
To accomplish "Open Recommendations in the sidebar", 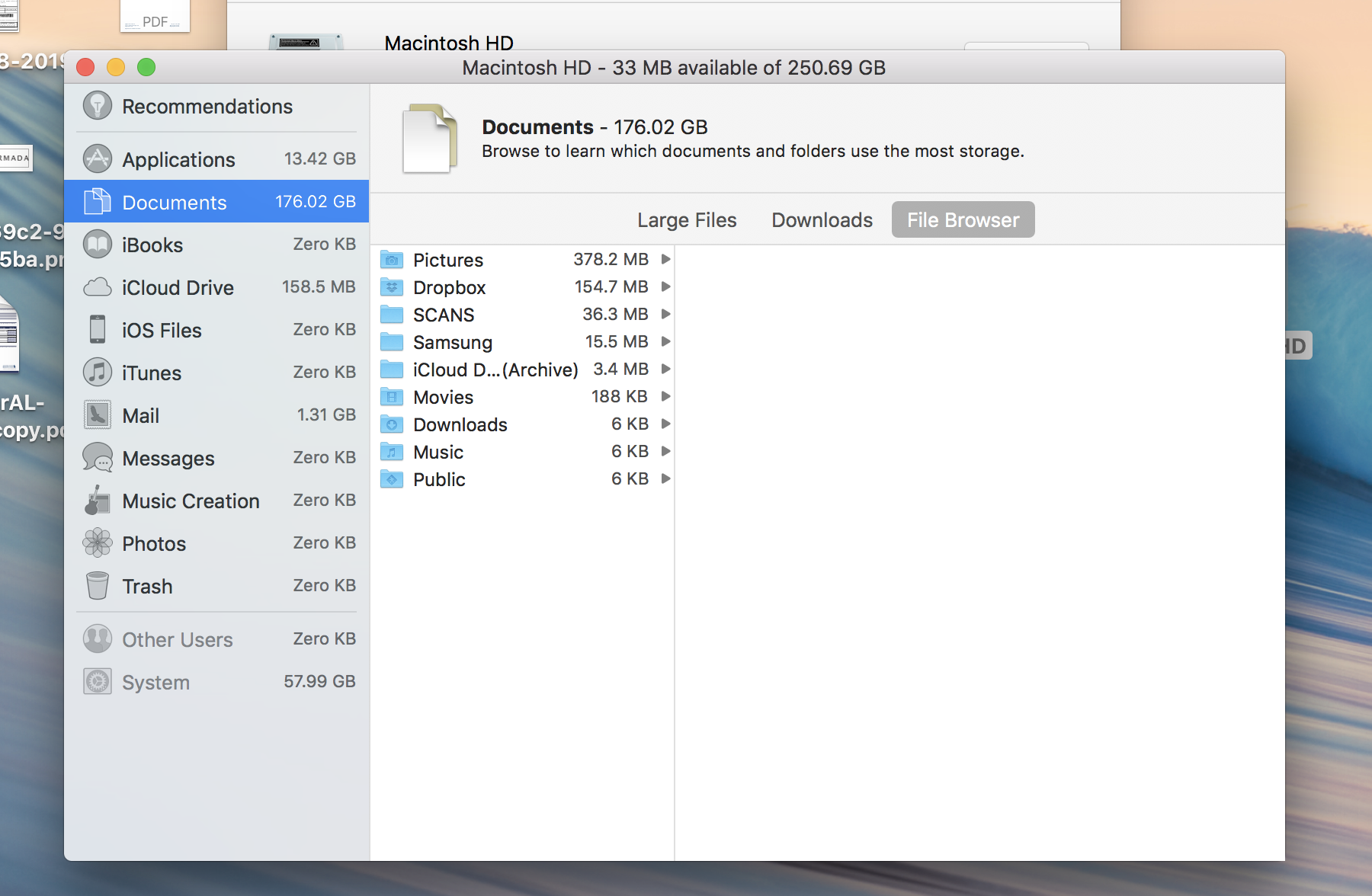I will point(216,106).
